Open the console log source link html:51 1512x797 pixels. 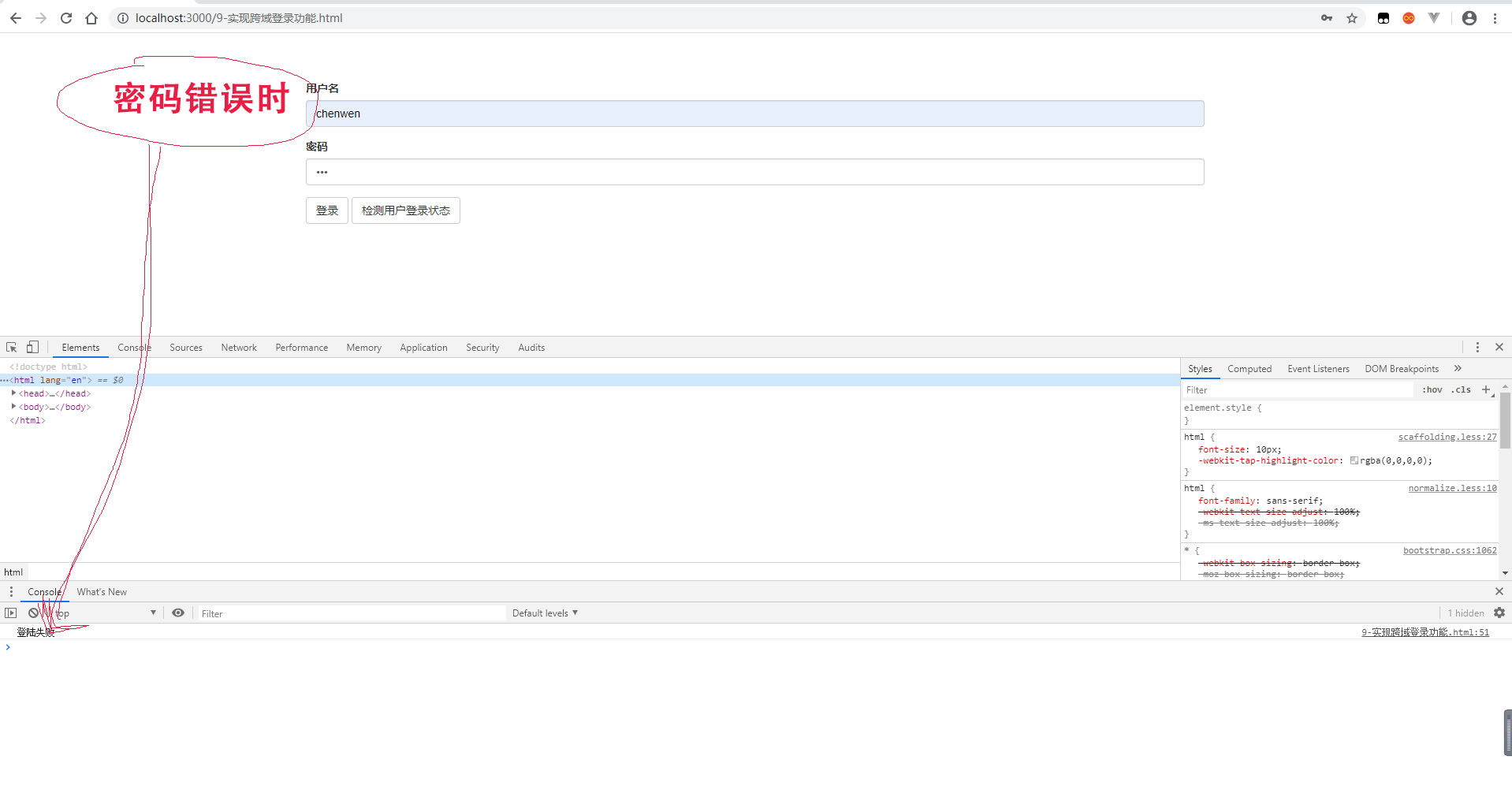1425,632
